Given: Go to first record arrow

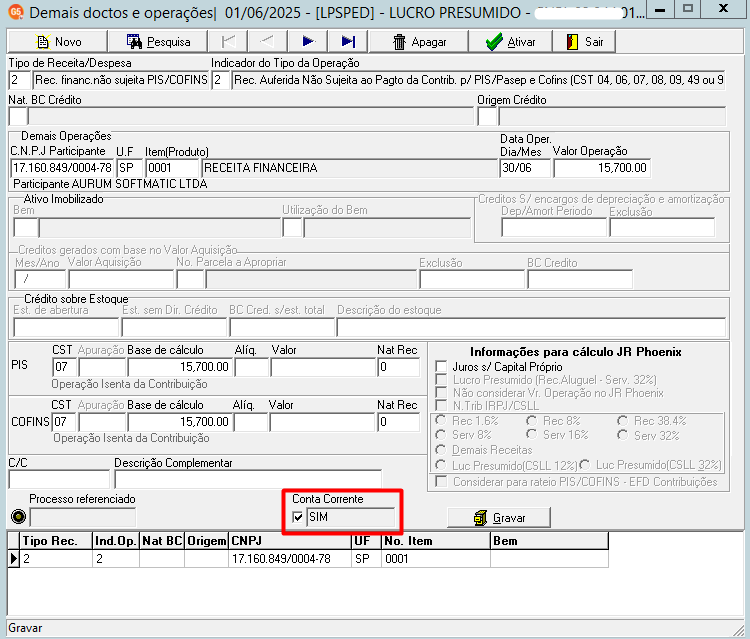Looking at the screenshot, I should 229,42.
